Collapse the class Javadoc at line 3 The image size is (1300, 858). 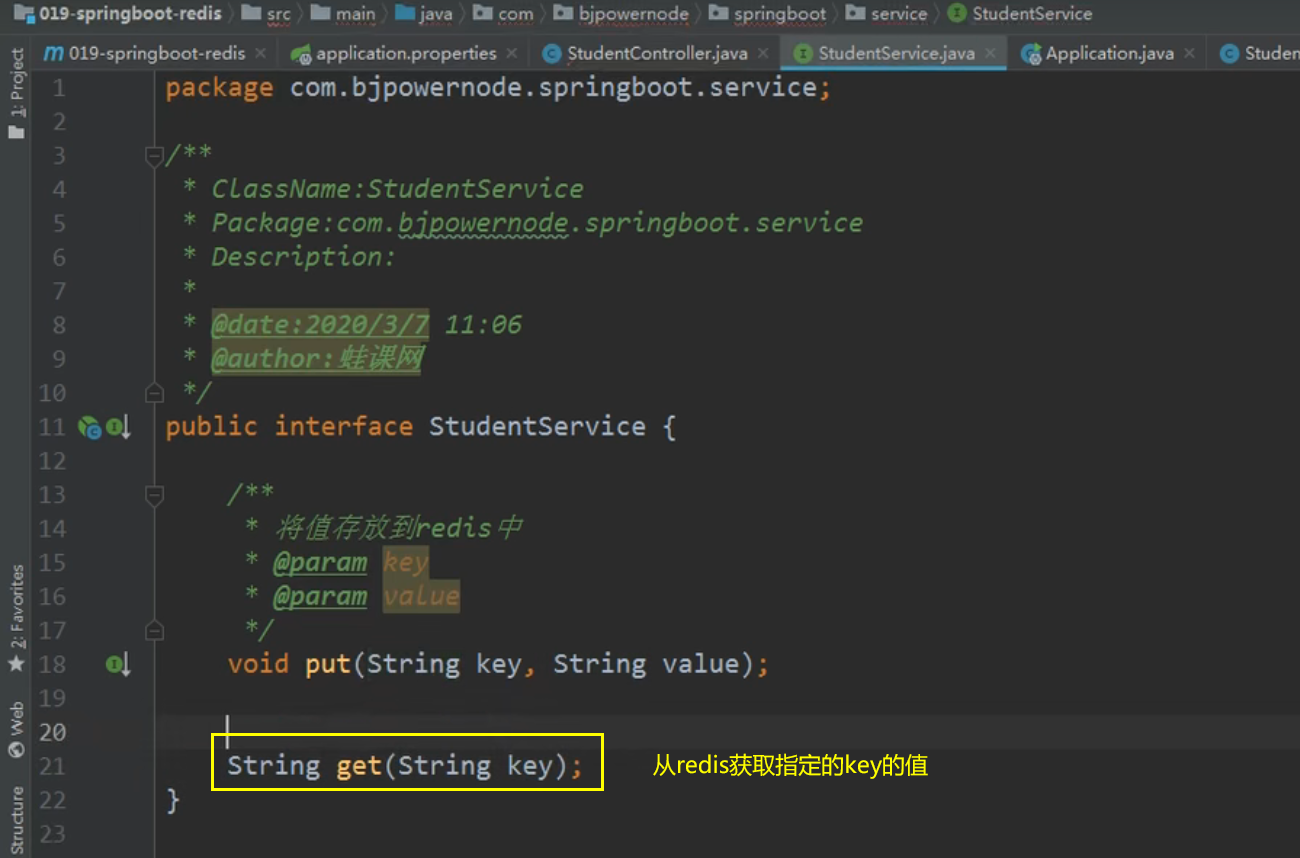point(154,156)
